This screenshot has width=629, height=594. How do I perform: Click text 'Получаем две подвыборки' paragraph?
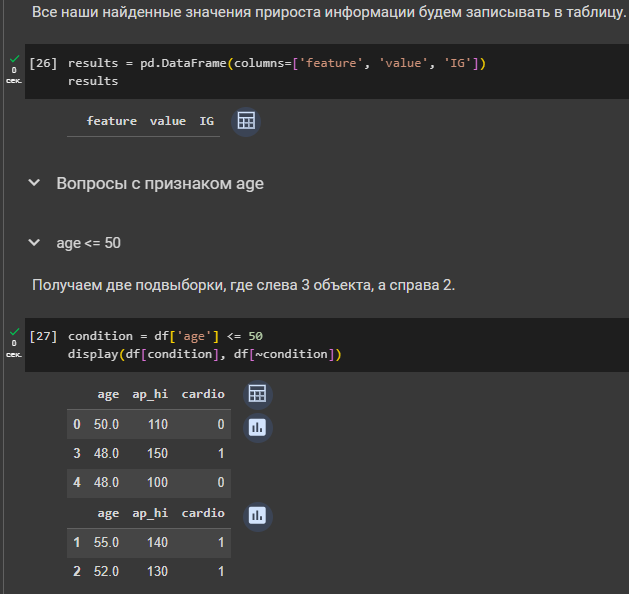pos(243,285)
